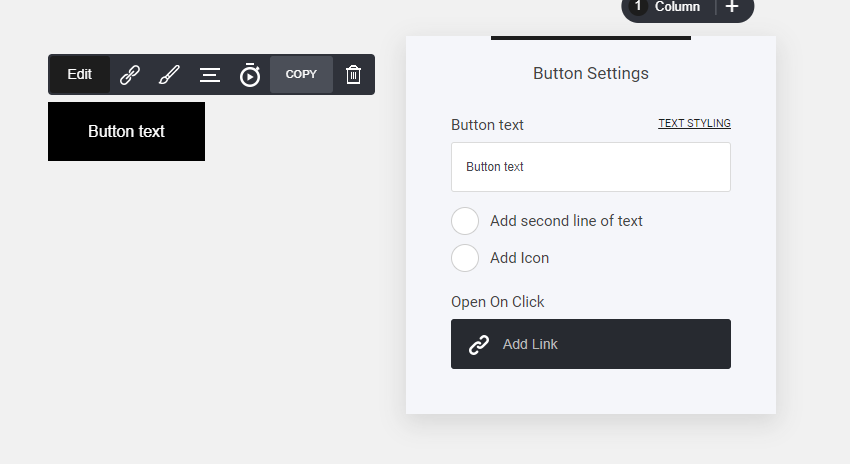Delete the button using the trash icon

(x=353, y=75)
